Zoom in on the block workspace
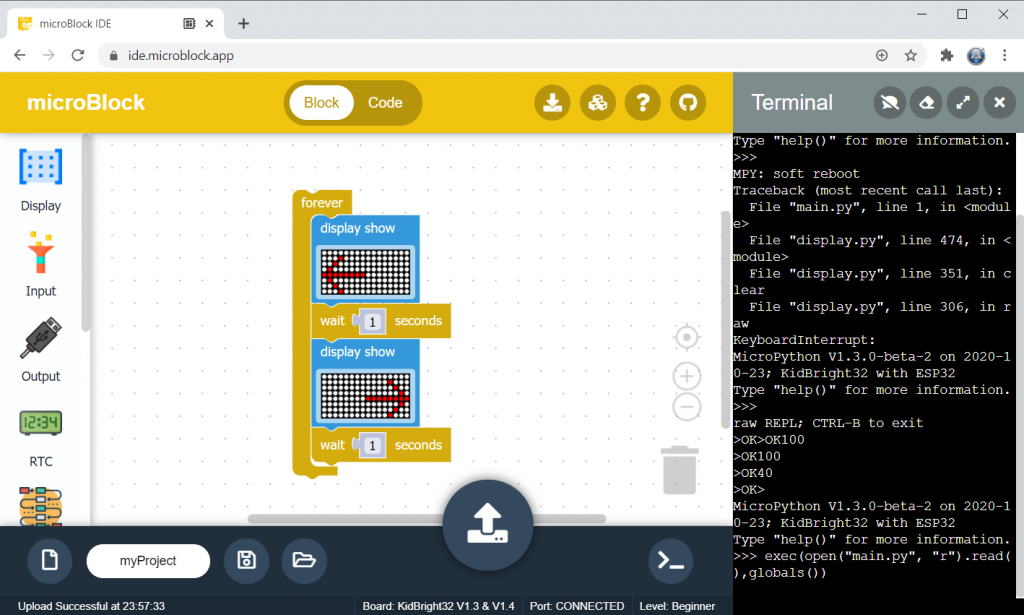 (x=686, y=376)
